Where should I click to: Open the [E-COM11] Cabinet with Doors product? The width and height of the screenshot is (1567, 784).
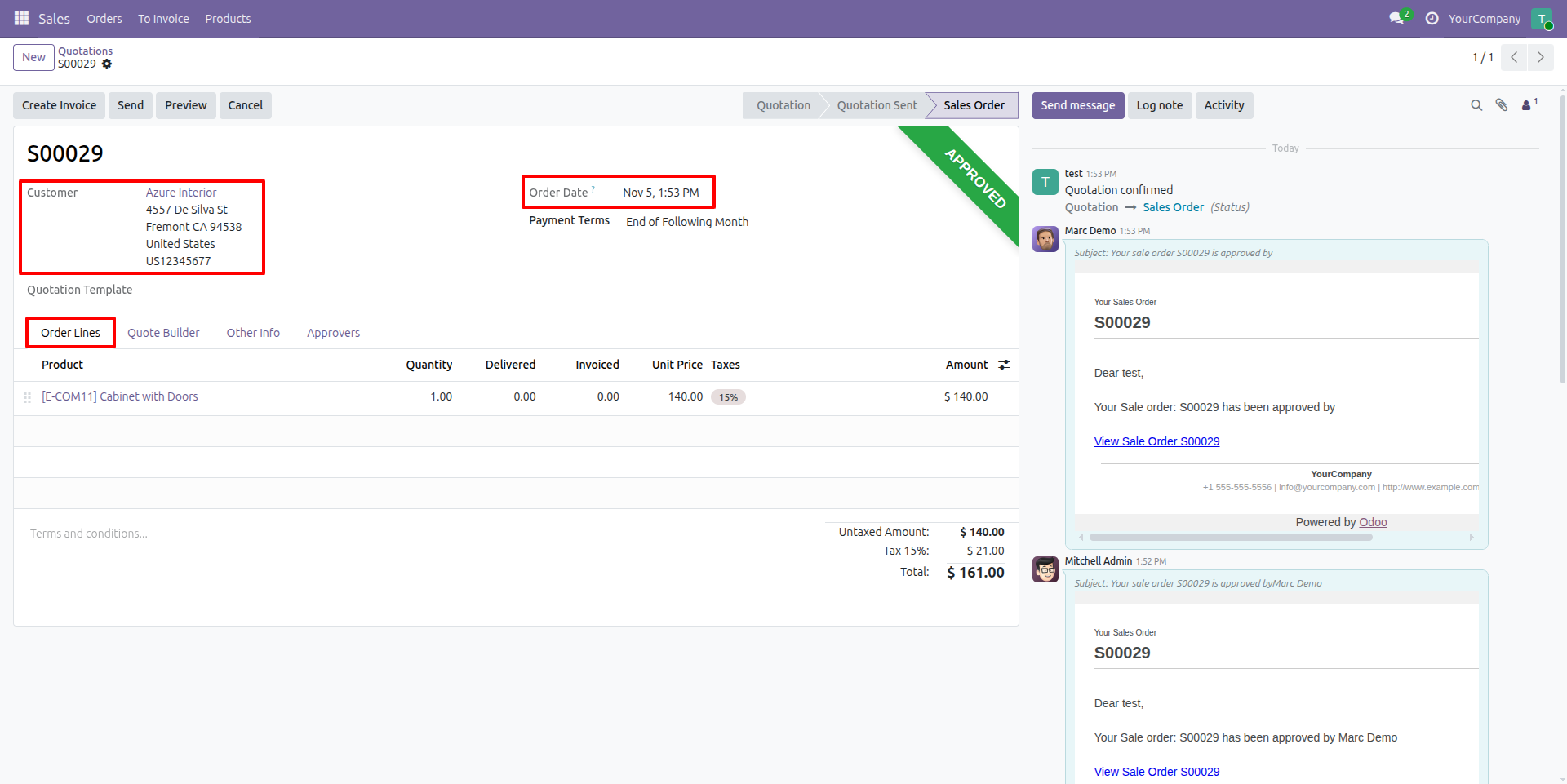point(120,396)
